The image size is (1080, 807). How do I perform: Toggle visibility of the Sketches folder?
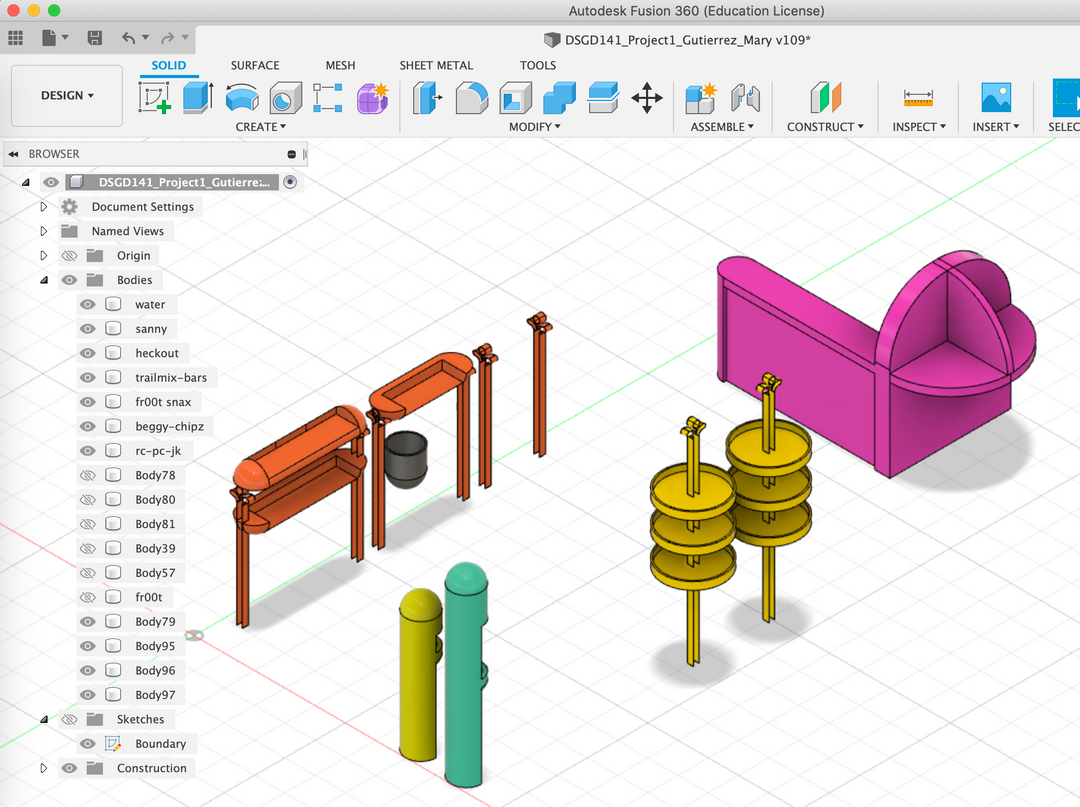click(x=69, y=720)
